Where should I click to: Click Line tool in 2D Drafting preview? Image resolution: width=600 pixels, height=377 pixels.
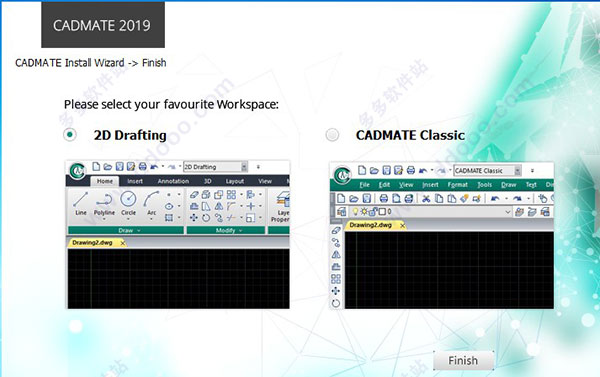pyautogui.click(x=81, y=204)
